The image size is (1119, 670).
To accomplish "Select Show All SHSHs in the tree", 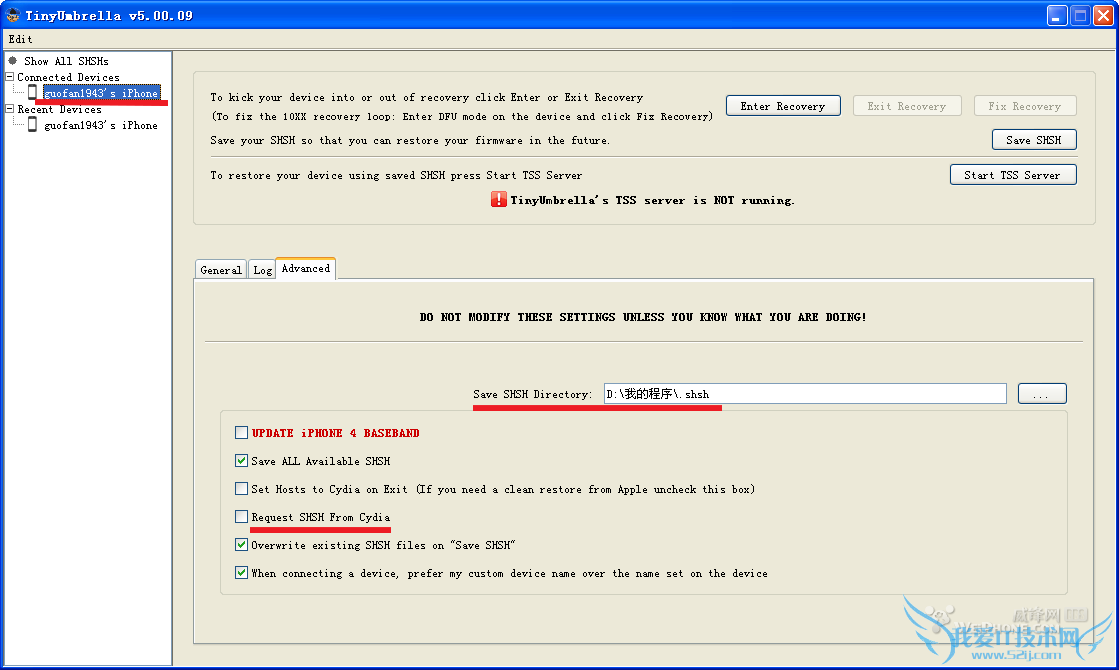I will pos(66,61).
